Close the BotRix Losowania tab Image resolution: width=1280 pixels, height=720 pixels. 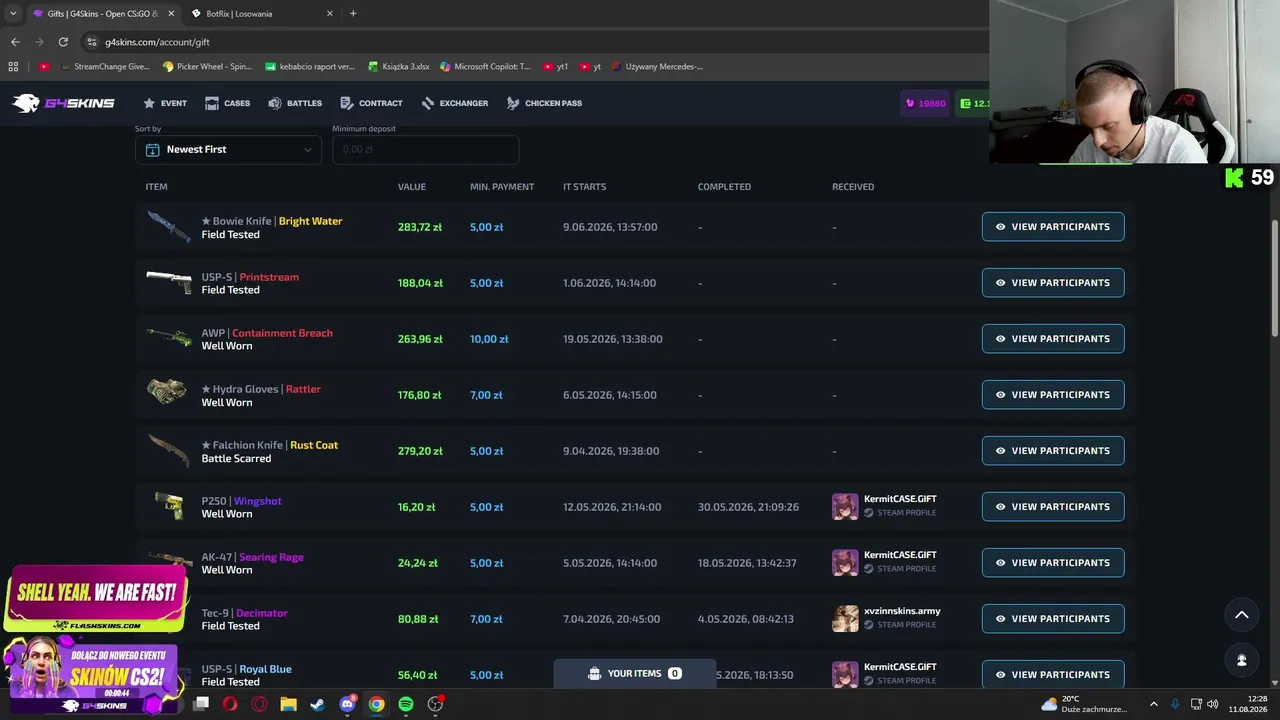[x=330, y=14]
